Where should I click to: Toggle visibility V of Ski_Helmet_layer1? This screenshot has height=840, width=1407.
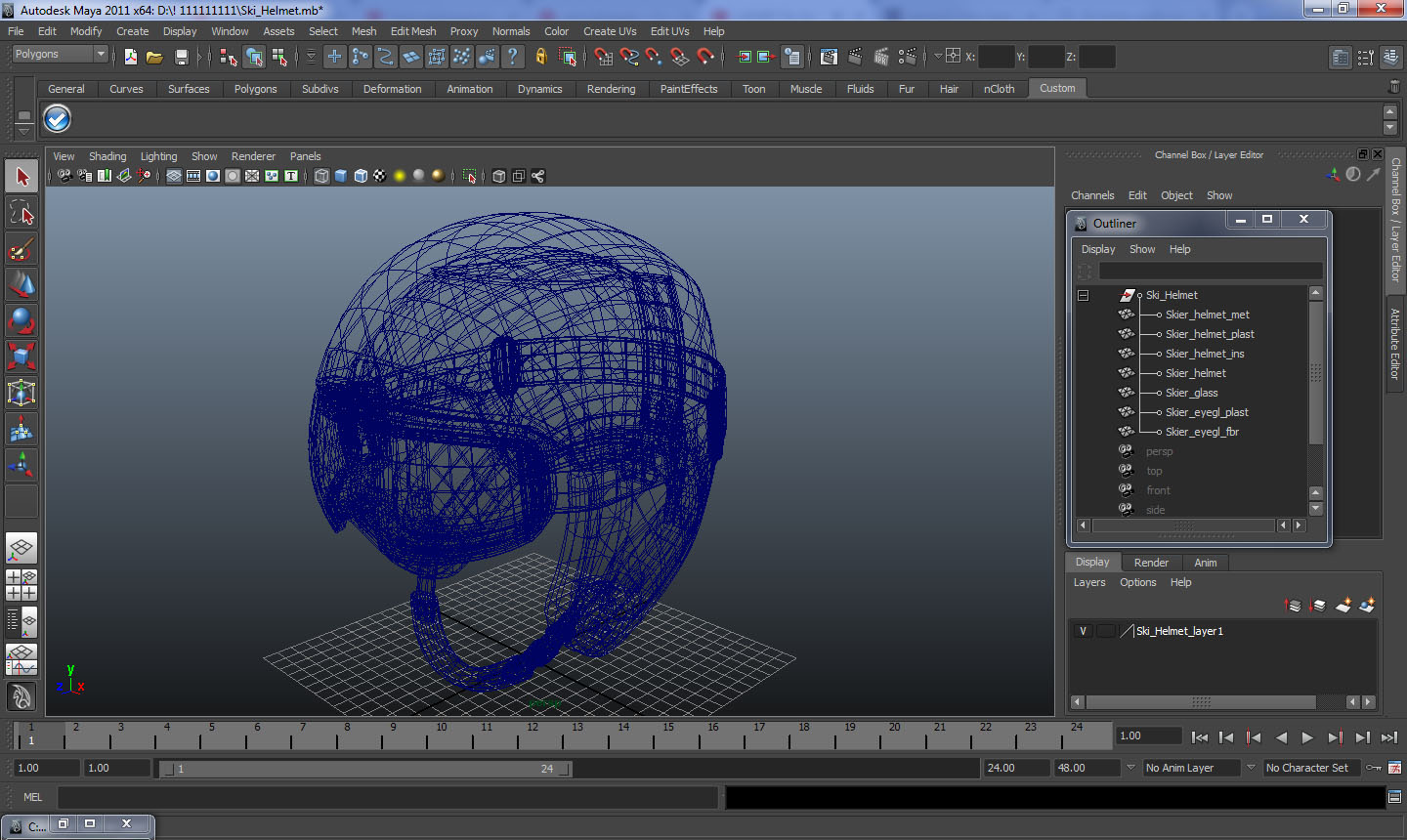tap(1083, 631)
